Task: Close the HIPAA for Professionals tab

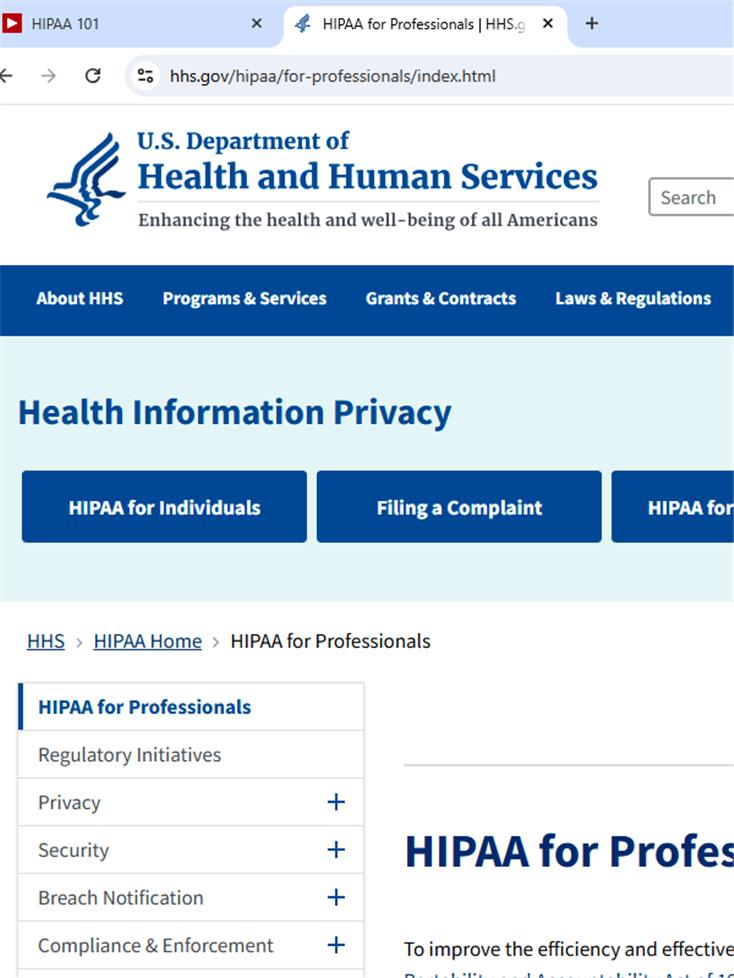Action: (548, 24)
